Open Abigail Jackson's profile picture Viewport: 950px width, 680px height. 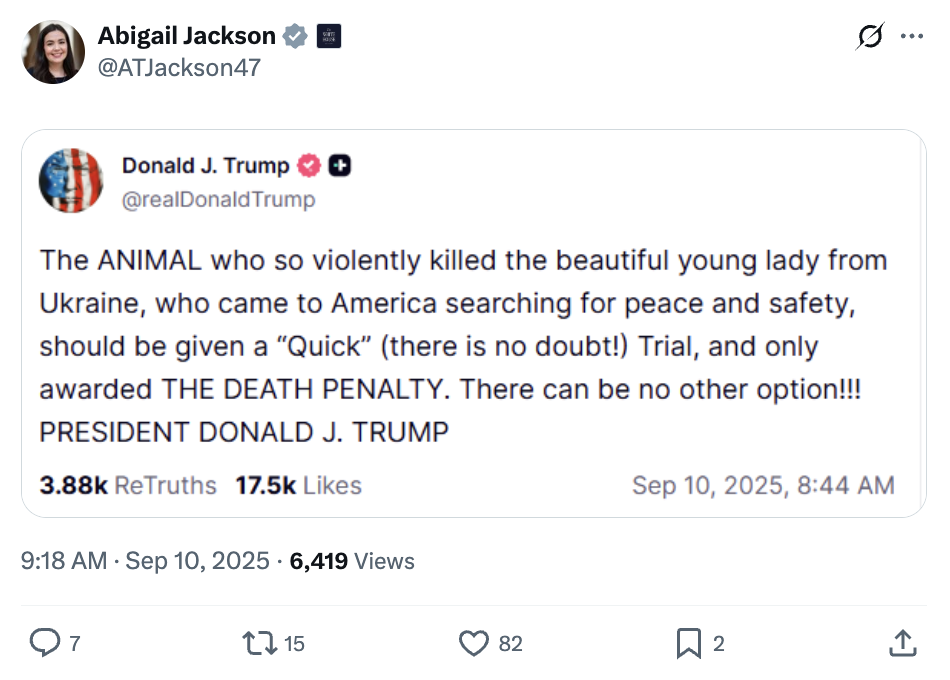click(x=53, y=51)
